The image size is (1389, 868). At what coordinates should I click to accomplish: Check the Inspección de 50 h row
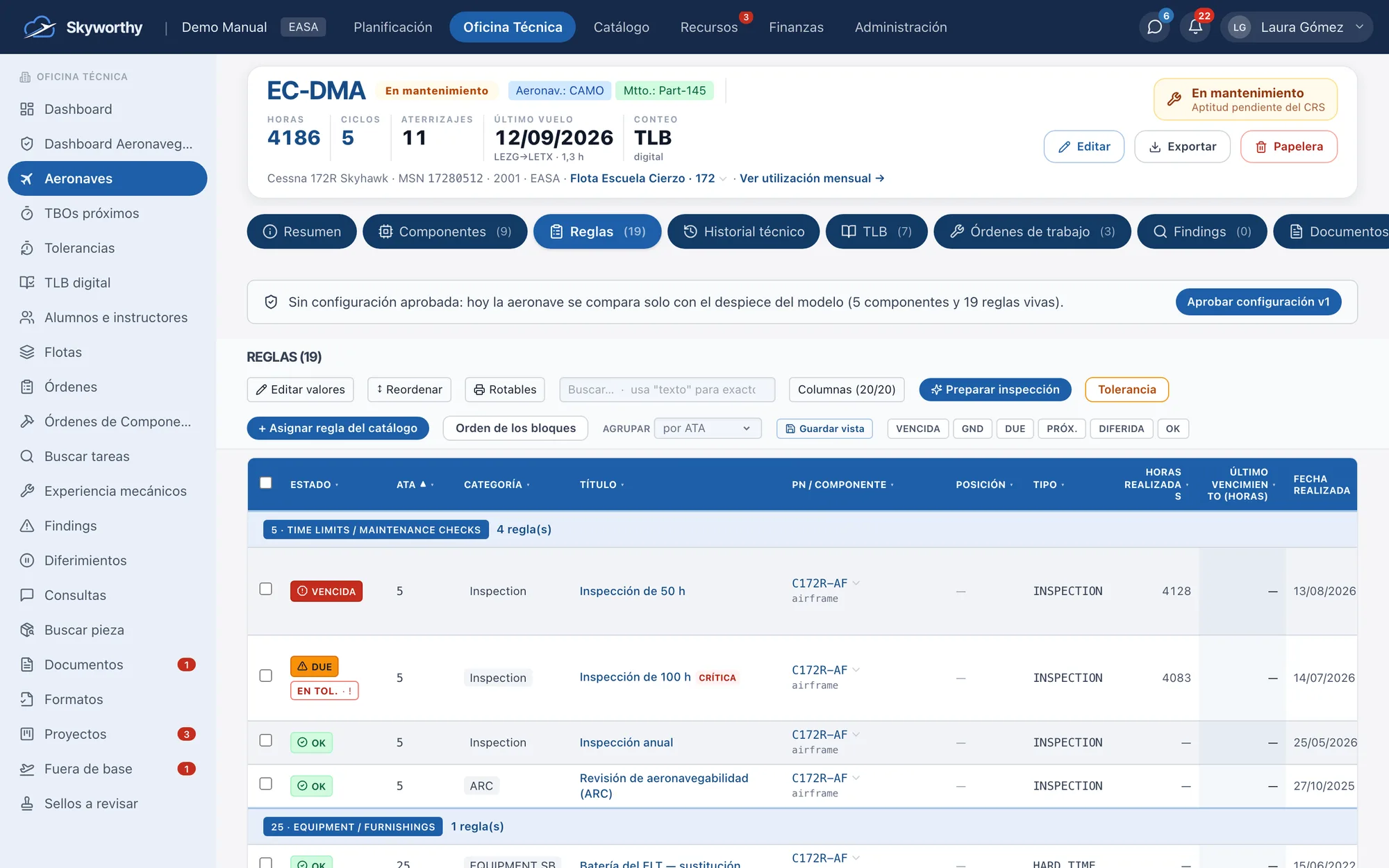coord(265,589)
